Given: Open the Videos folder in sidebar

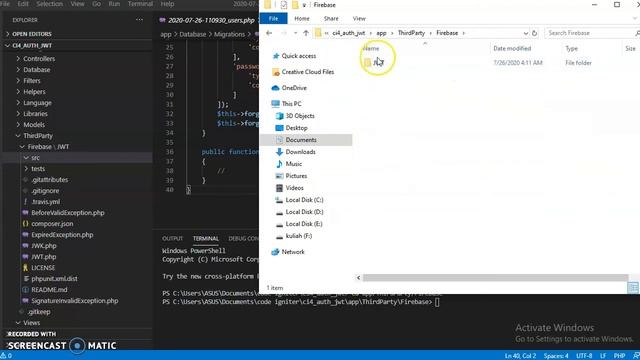Looking at the screenshot, I should (294, 188).
